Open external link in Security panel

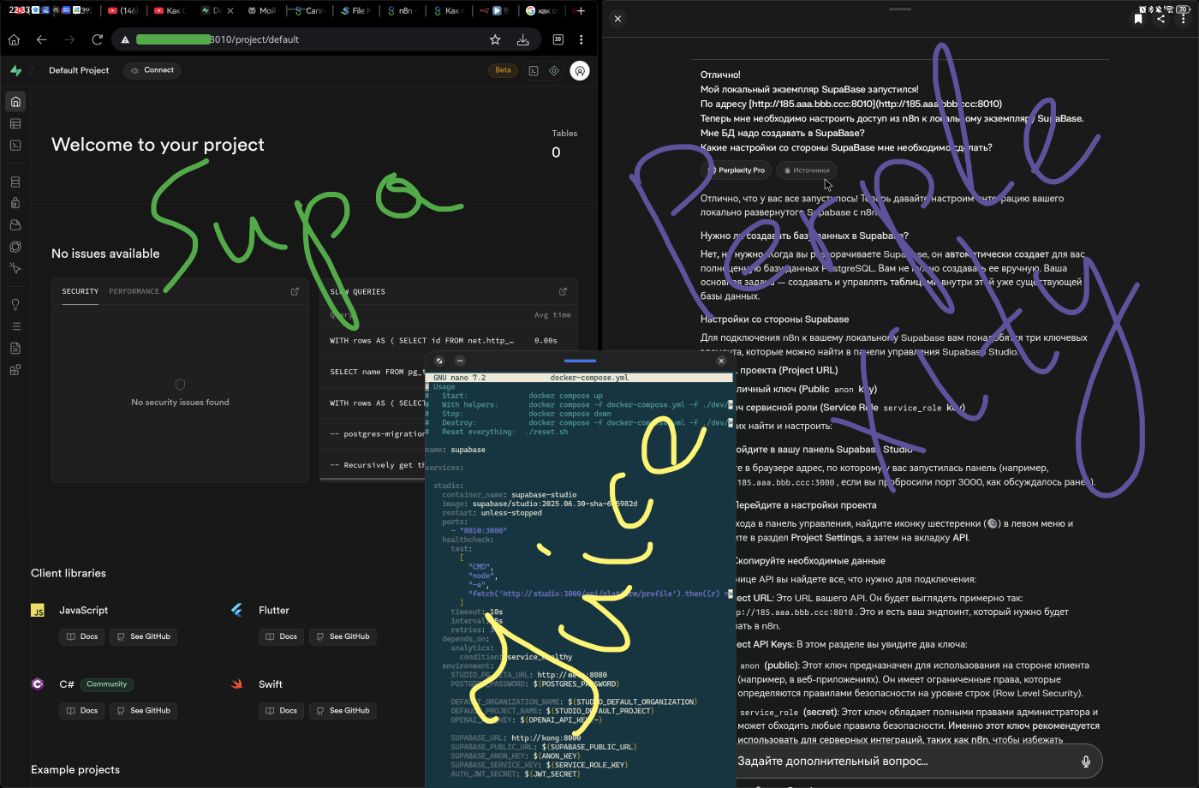tap(295, 291)
